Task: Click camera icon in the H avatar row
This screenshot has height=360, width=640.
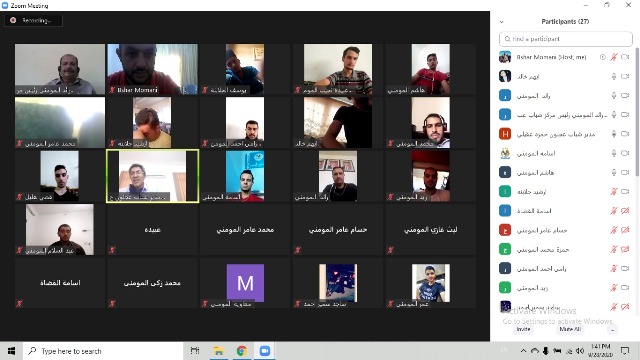Action: pos(625,134)
